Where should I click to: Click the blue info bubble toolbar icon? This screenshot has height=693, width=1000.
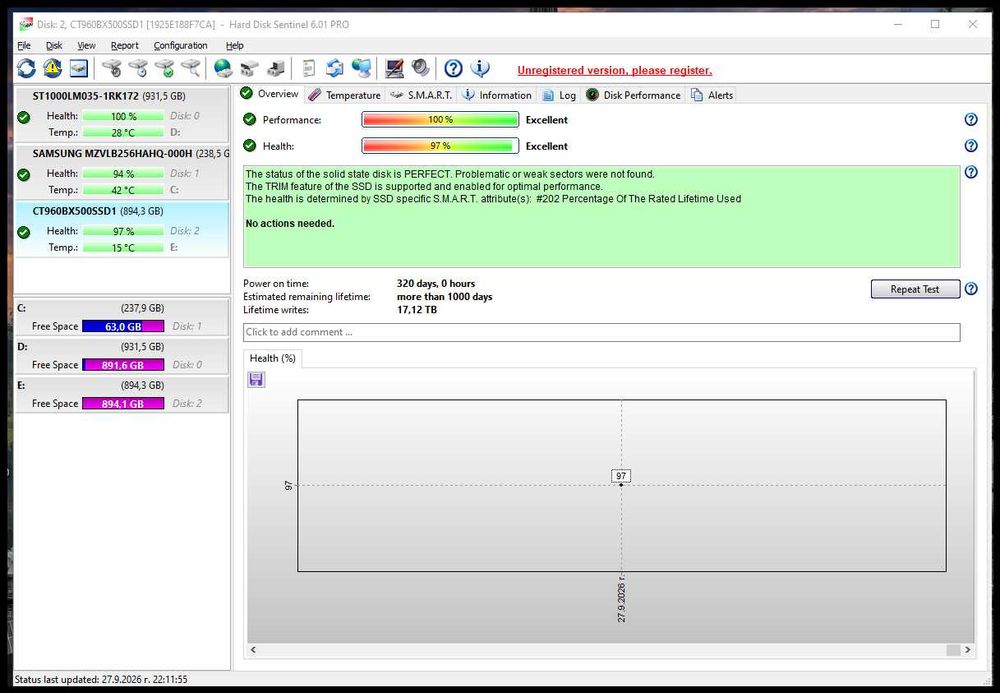[480, 68]
